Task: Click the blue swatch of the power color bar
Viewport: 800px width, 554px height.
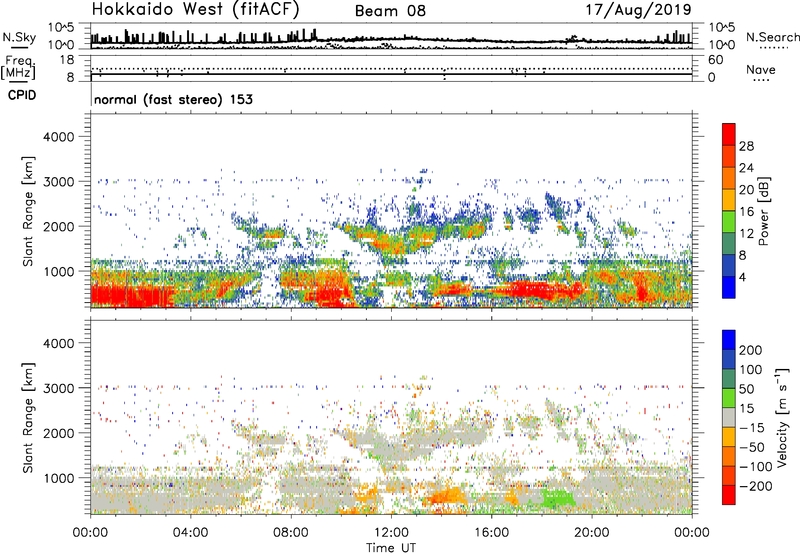Action: coord(729,287)
